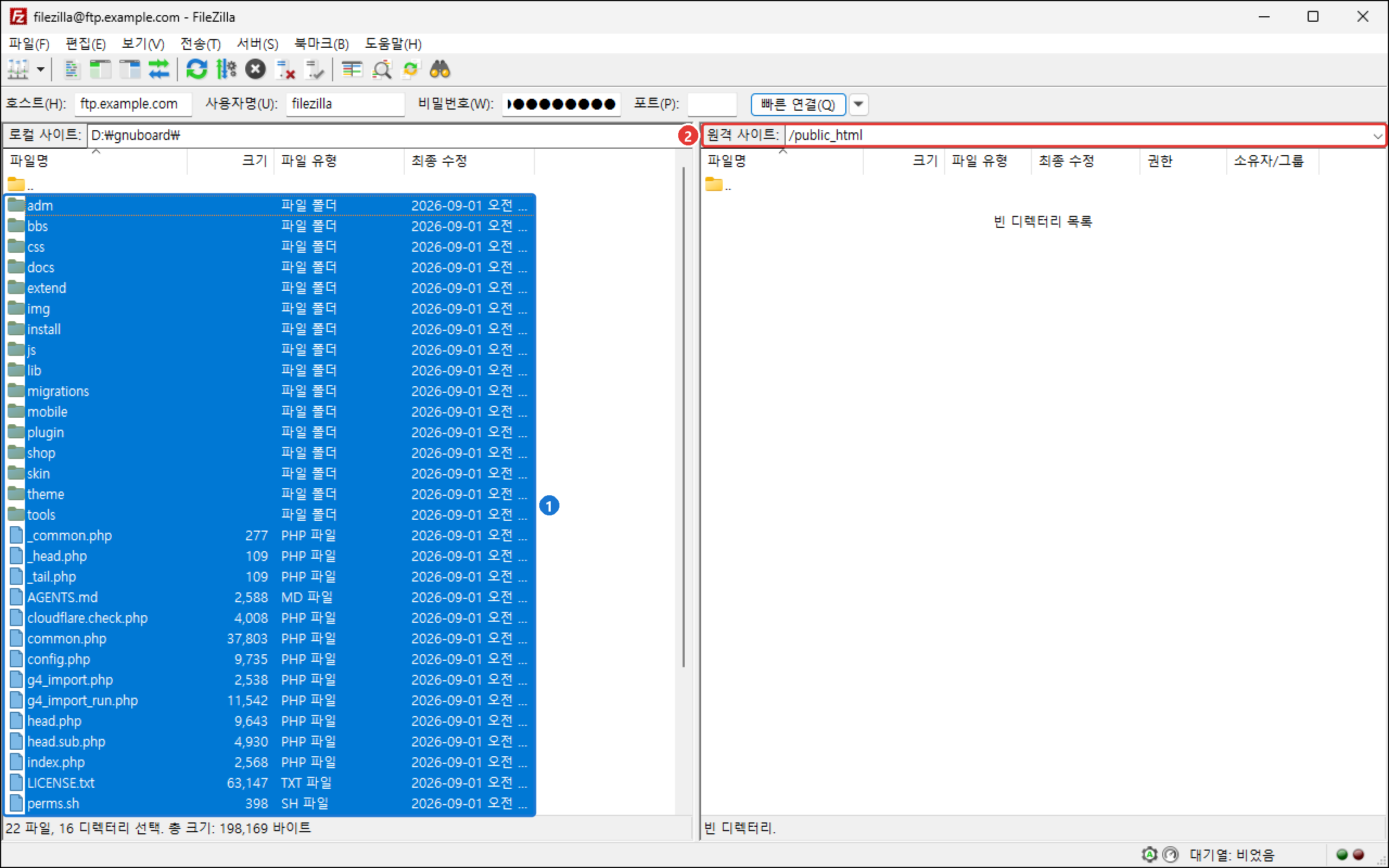The width and height of the screenshot is (1389, 868).
Task: Focus the 포트 input field
Action: point(712,104)
